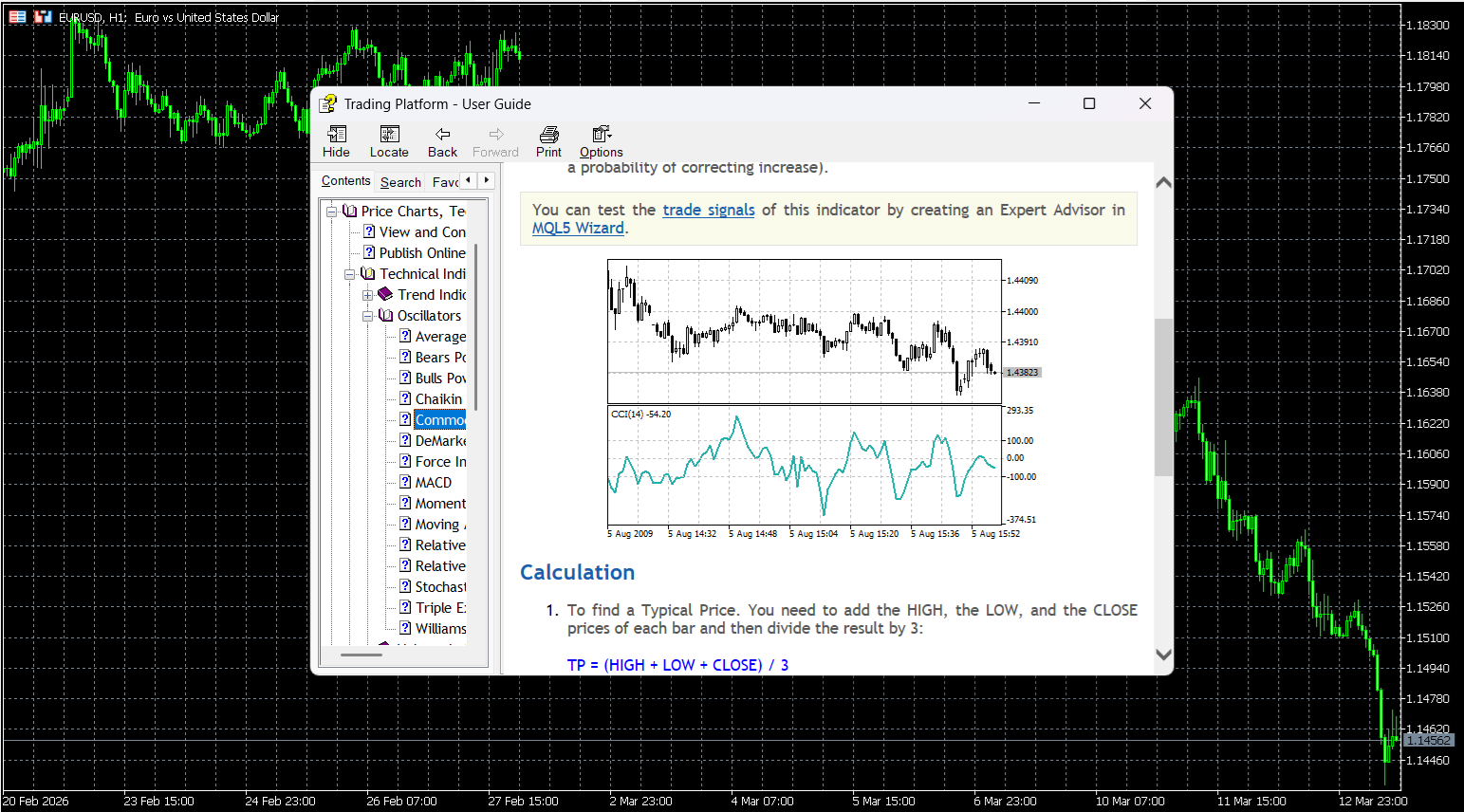Select the highlighted Commodity Channel topic
Image resolution: width=1464 pixels, height=812 pixels.
tap(440, 419)
